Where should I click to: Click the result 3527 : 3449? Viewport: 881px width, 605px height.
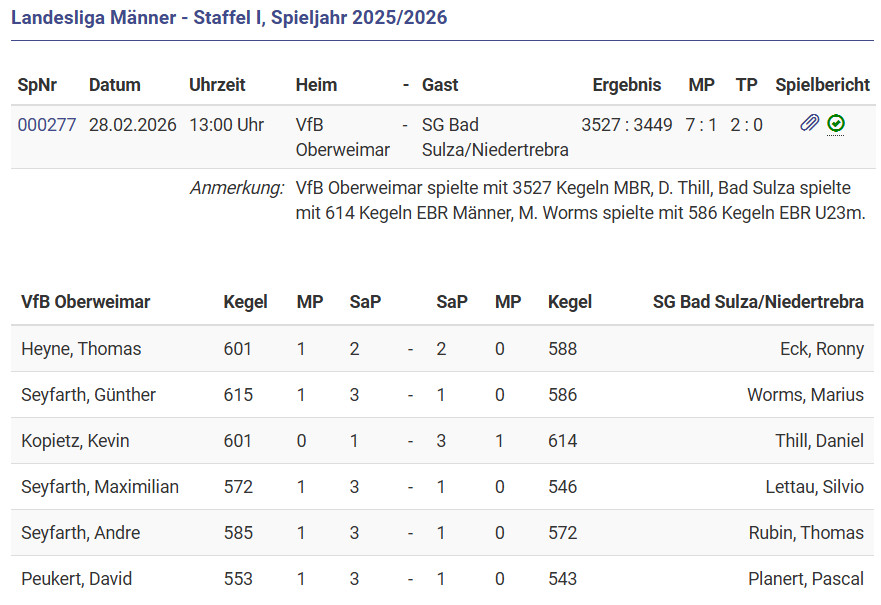tap(627, 125)
